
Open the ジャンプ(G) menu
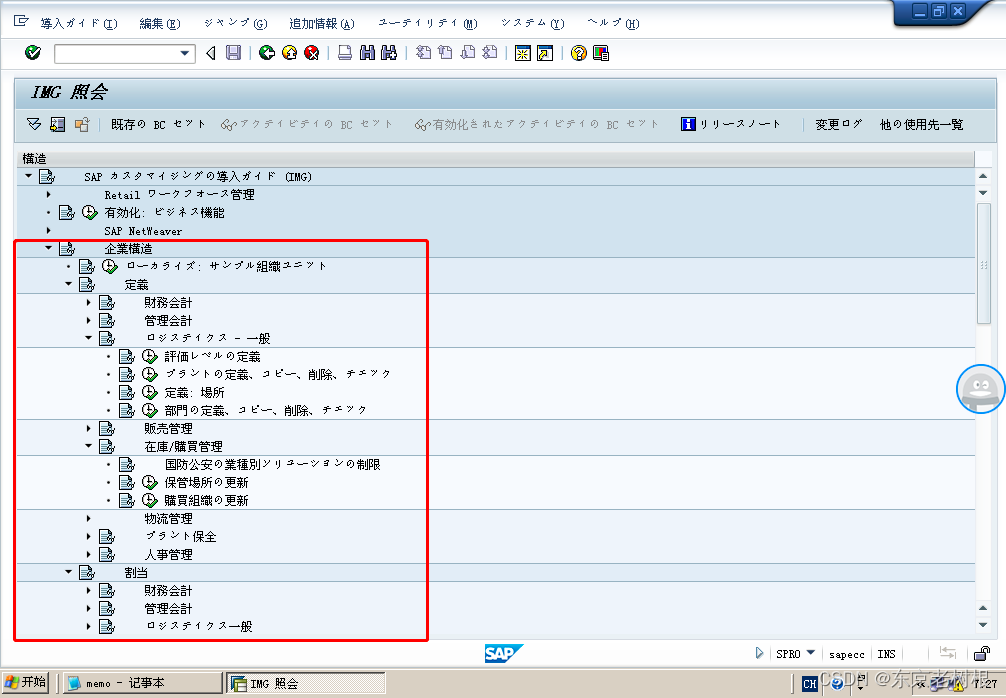(235, 24)
